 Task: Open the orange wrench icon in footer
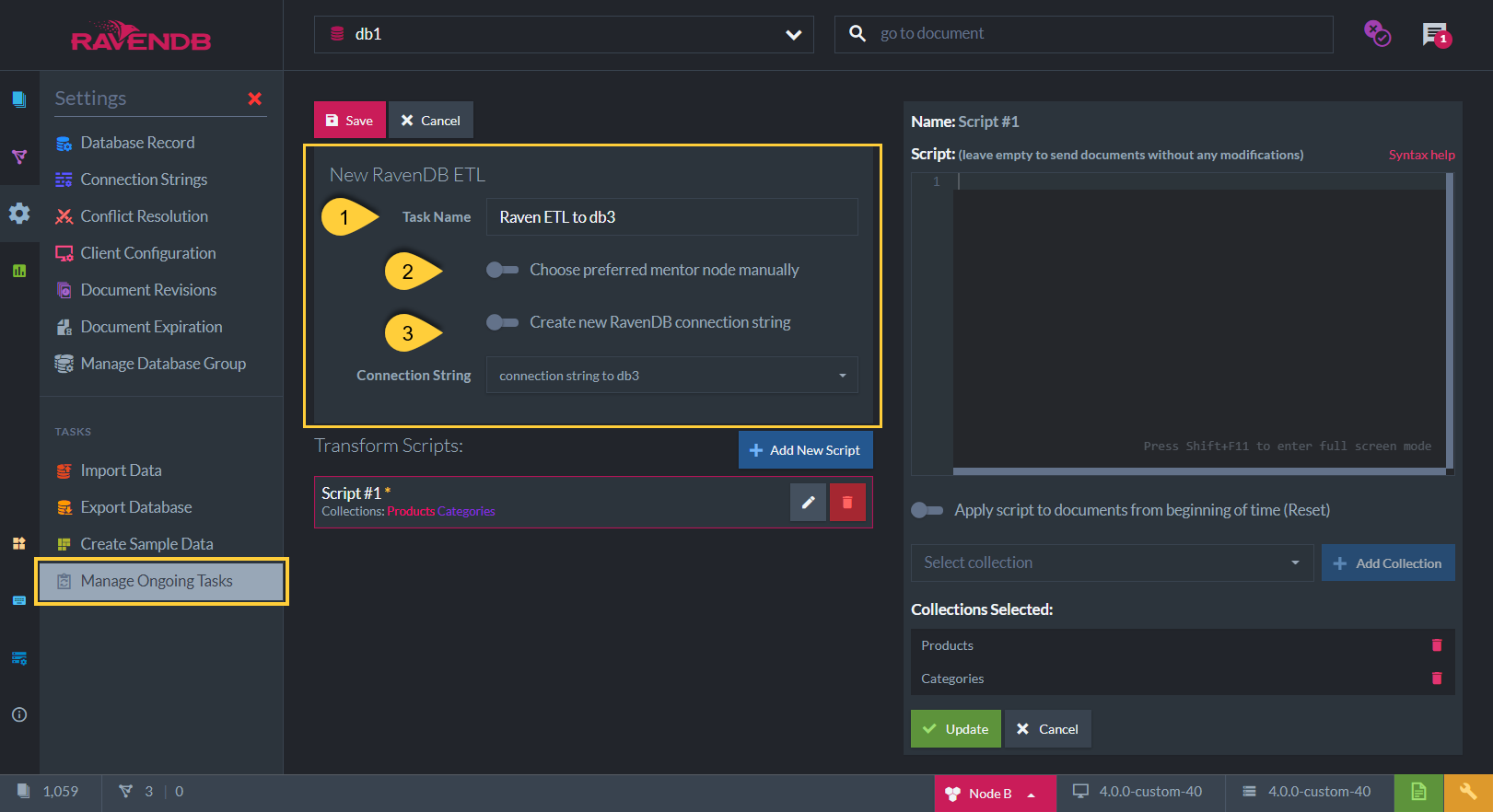(x=1468, y=793)
